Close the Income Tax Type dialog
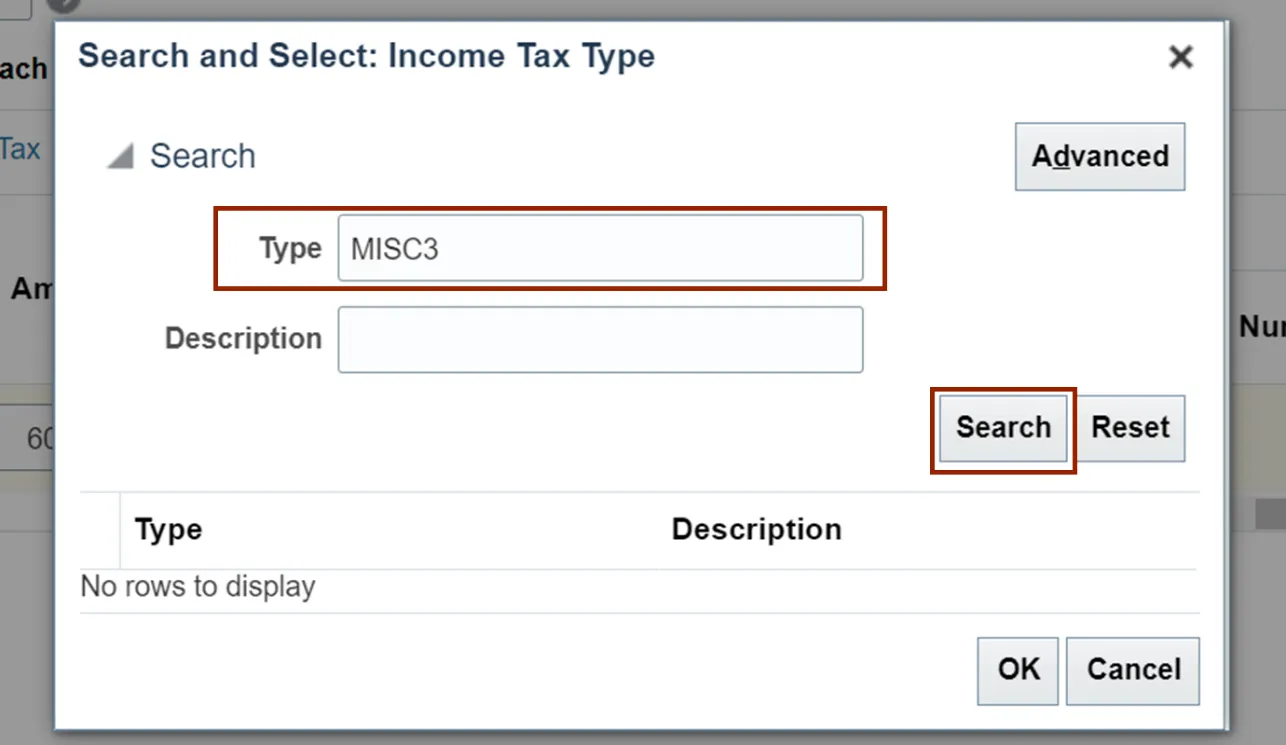The image size is (1286, 745). pos(1180,57)
